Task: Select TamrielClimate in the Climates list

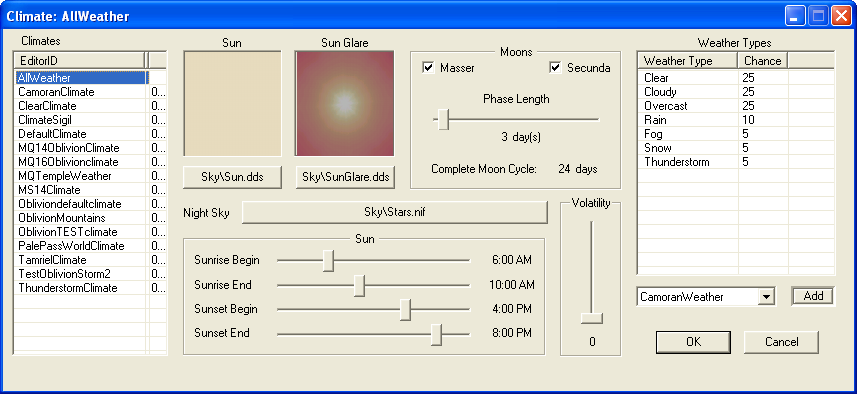Action: pos(90,260)
